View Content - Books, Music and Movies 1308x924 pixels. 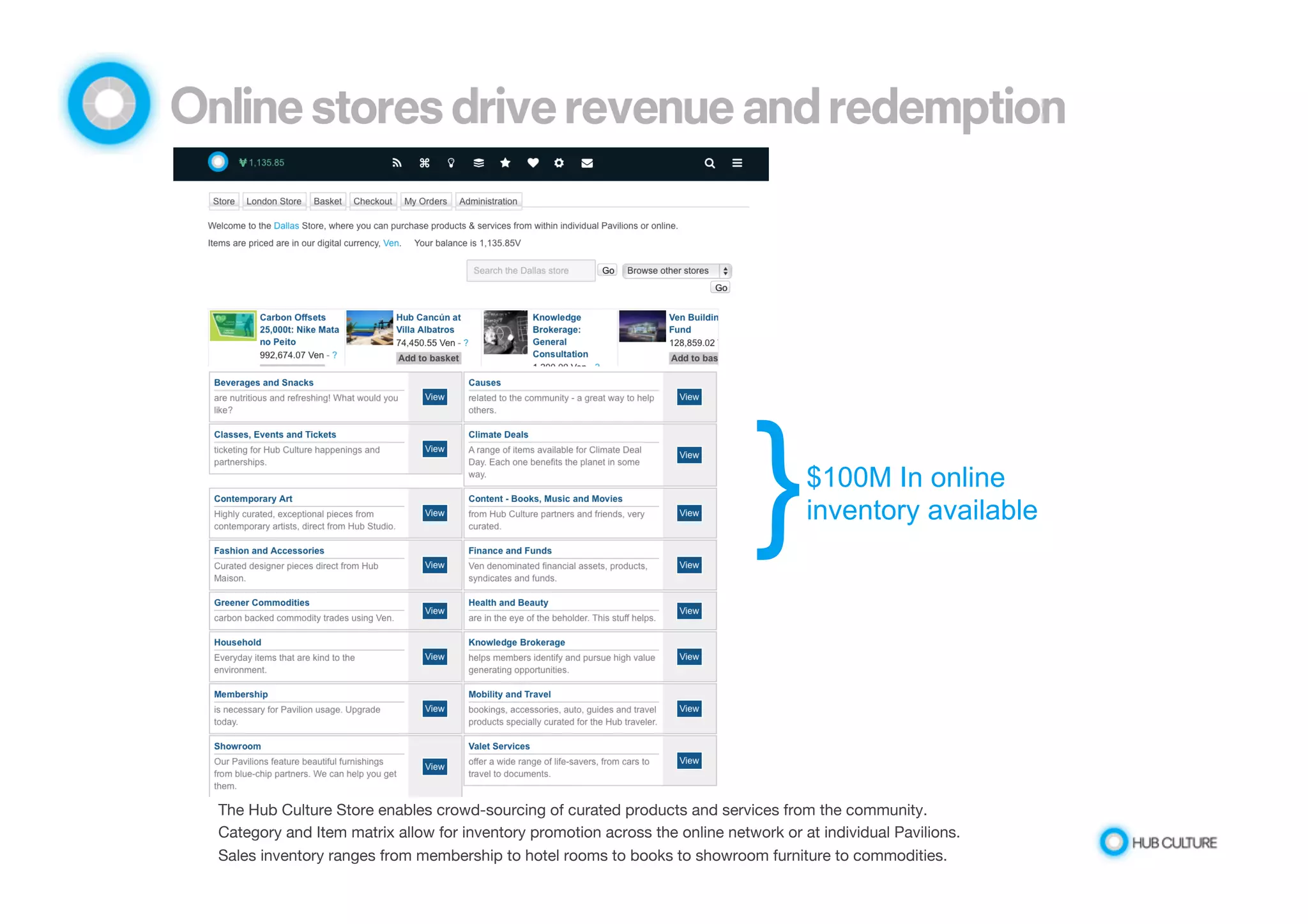click(x=689, y=513)
